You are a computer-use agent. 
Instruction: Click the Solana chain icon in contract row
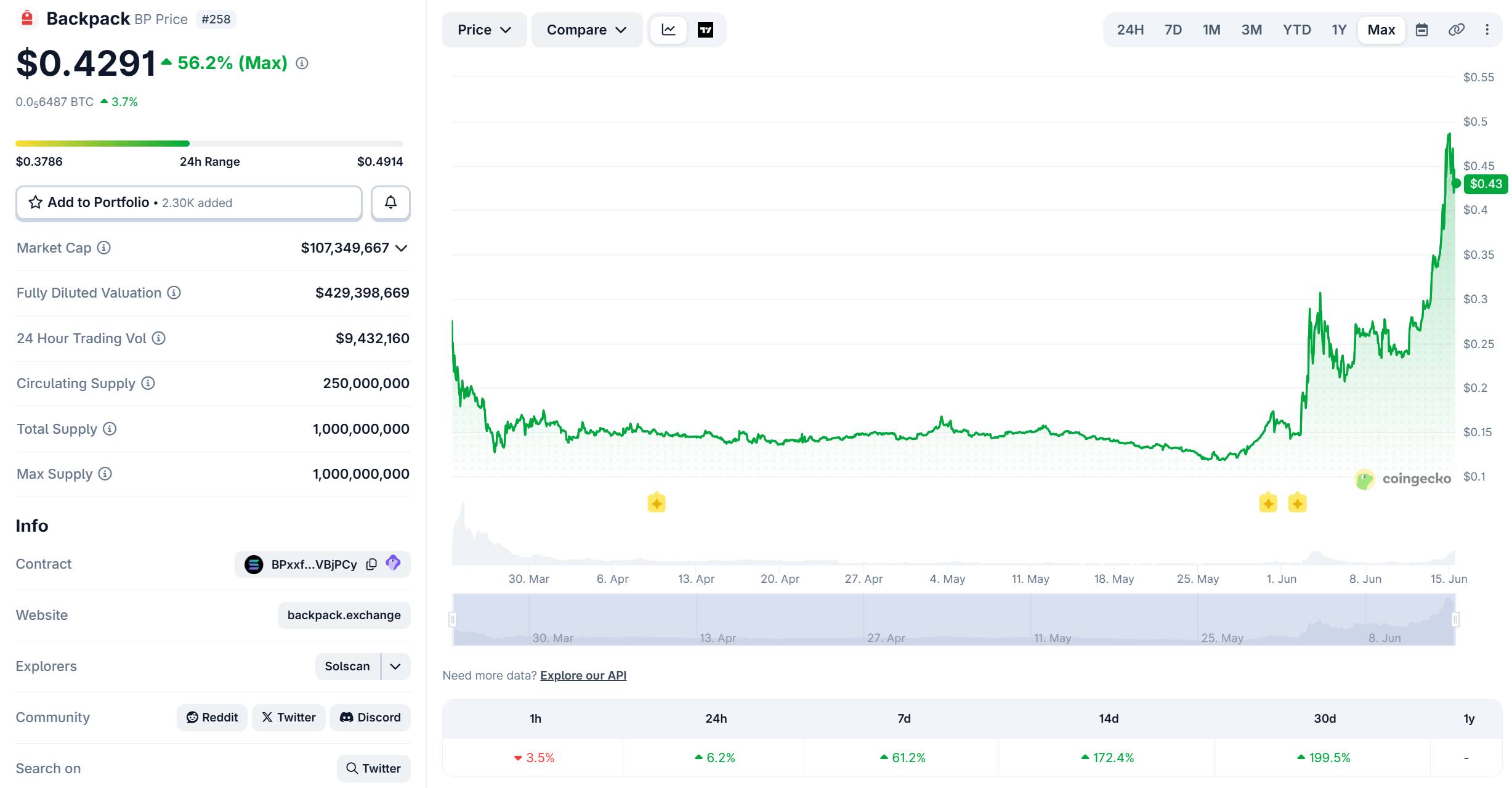[x=254, y=564]
